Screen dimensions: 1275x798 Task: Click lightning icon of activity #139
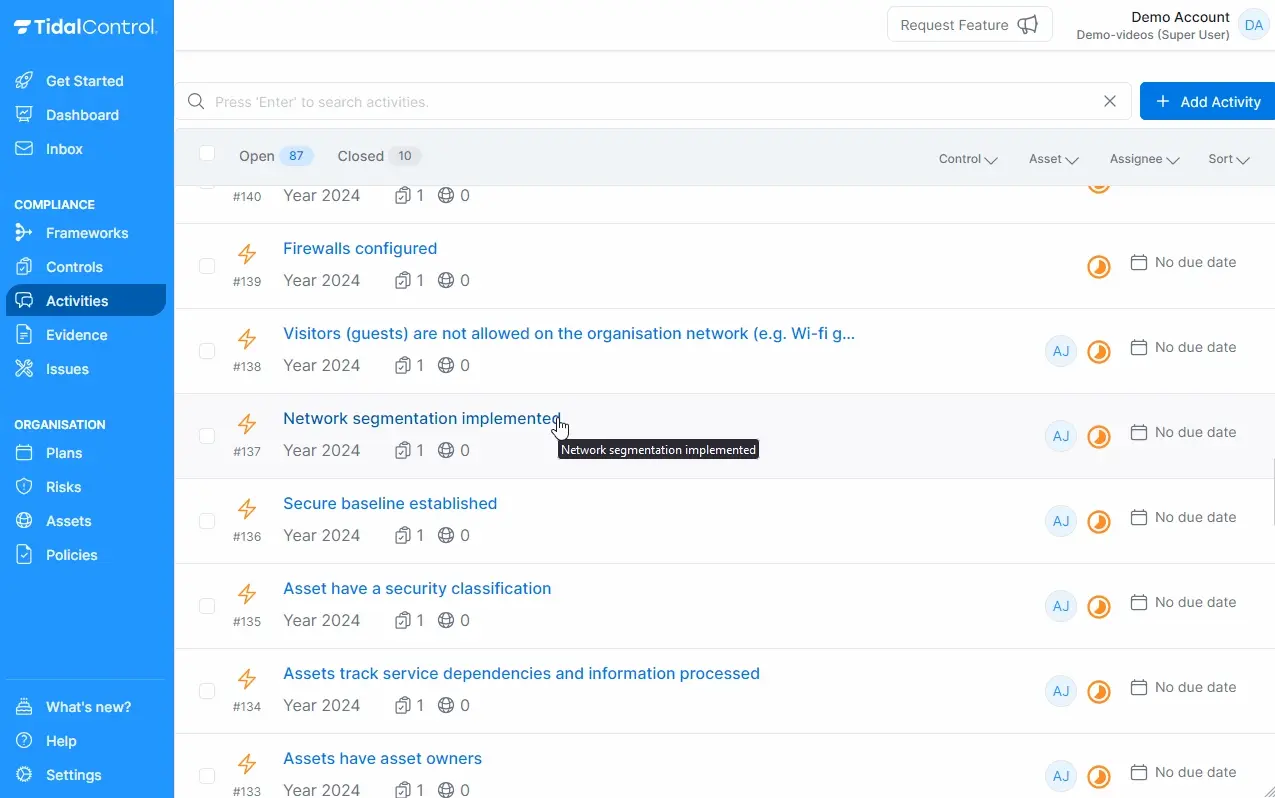click(247, 254)
